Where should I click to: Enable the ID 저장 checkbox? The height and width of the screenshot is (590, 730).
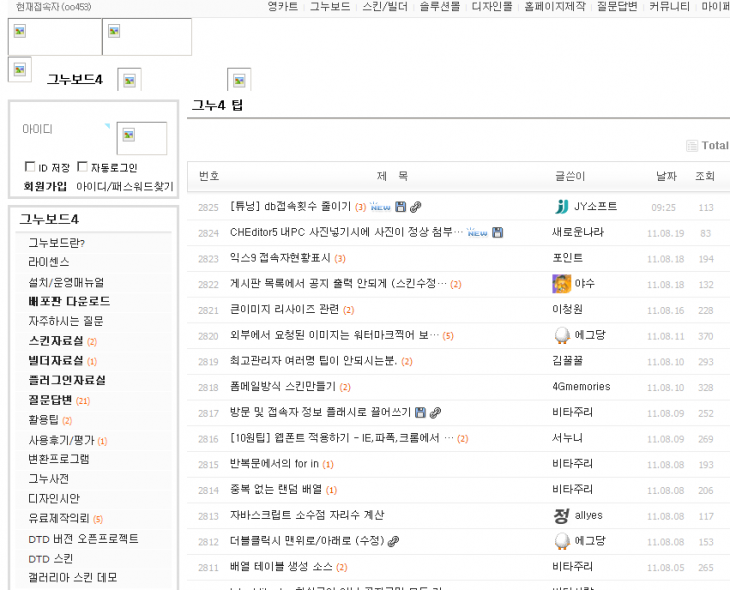tap(29, 167)
